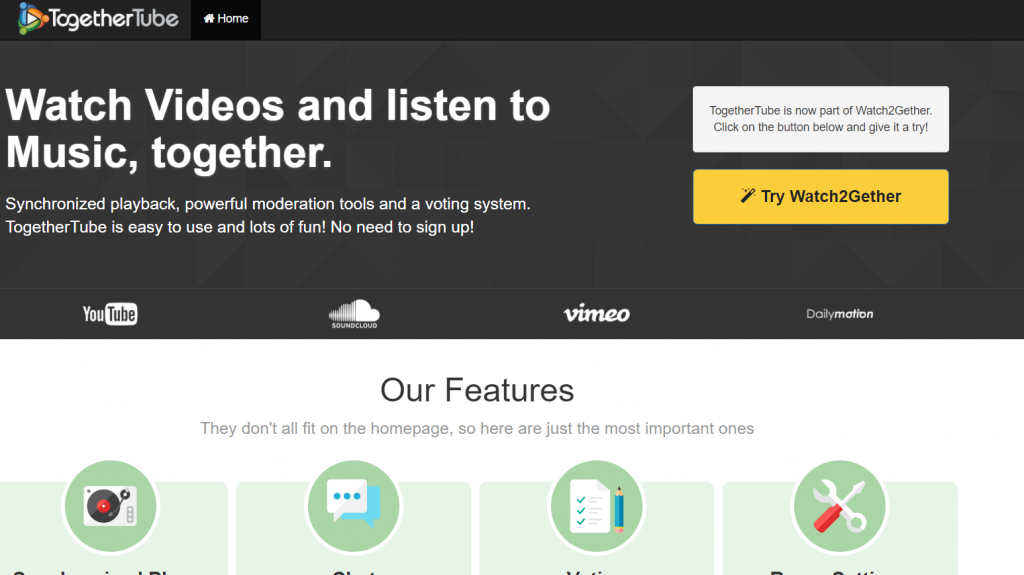Click the turntable record player icon
1024x575 pixels.
110,506
